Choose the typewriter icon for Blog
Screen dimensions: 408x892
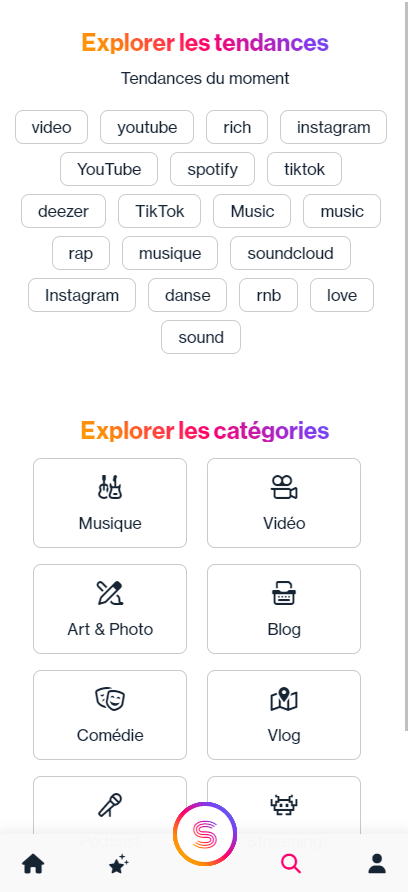pos(284,593)
